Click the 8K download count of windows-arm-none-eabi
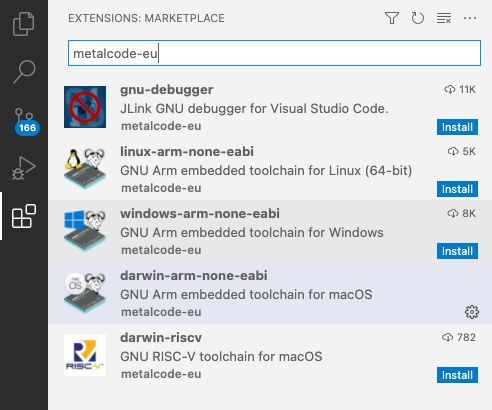This screenshot has height=410, width=492. tap(461, 213)
